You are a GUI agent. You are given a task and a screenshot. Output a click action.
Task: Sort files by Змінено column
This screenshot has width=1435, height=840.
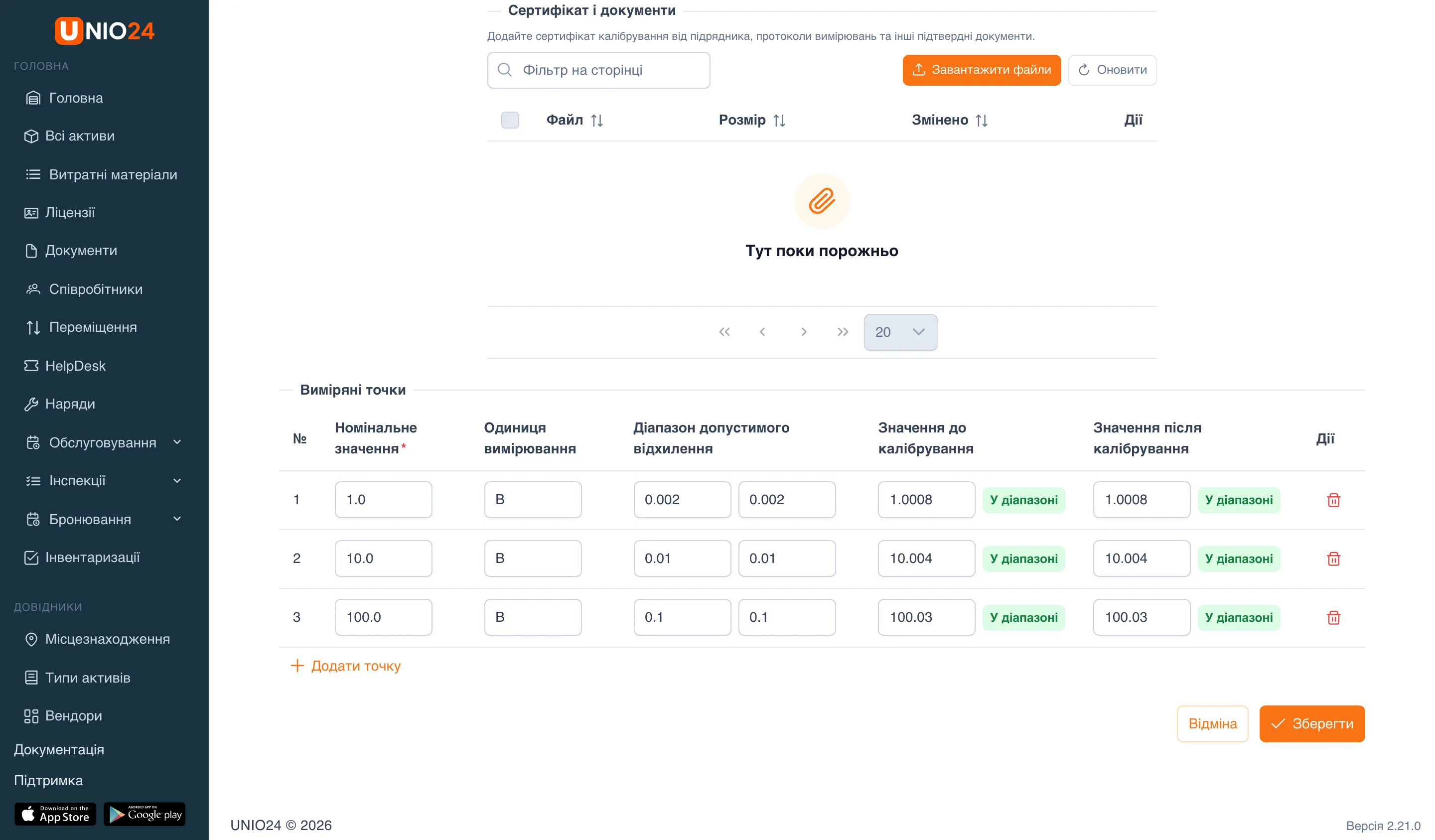950,120
